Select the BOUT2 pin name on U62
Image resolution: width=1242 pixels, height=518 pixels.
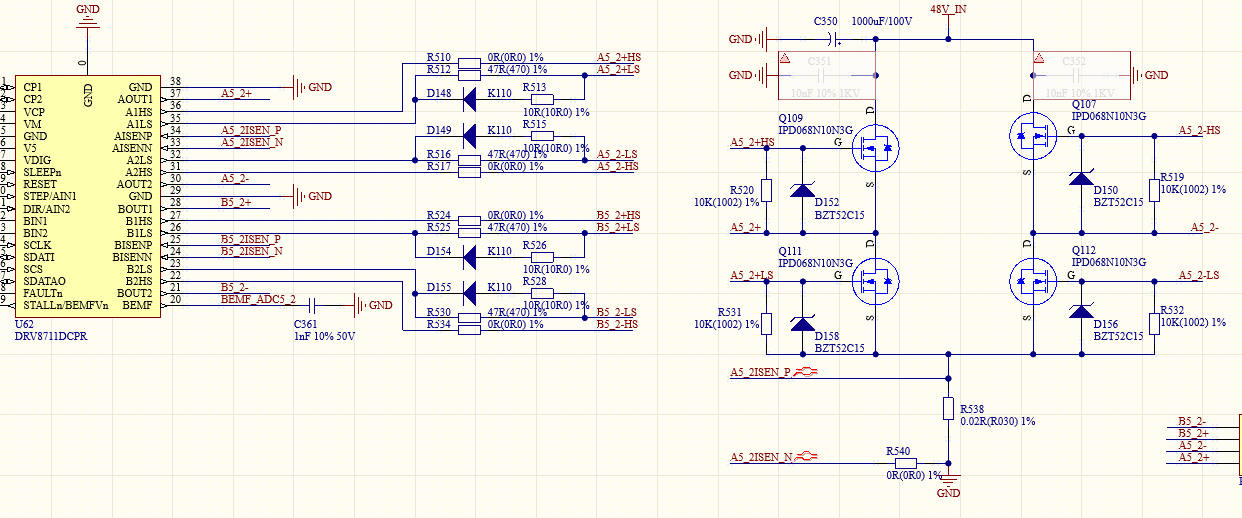point(135,293)
